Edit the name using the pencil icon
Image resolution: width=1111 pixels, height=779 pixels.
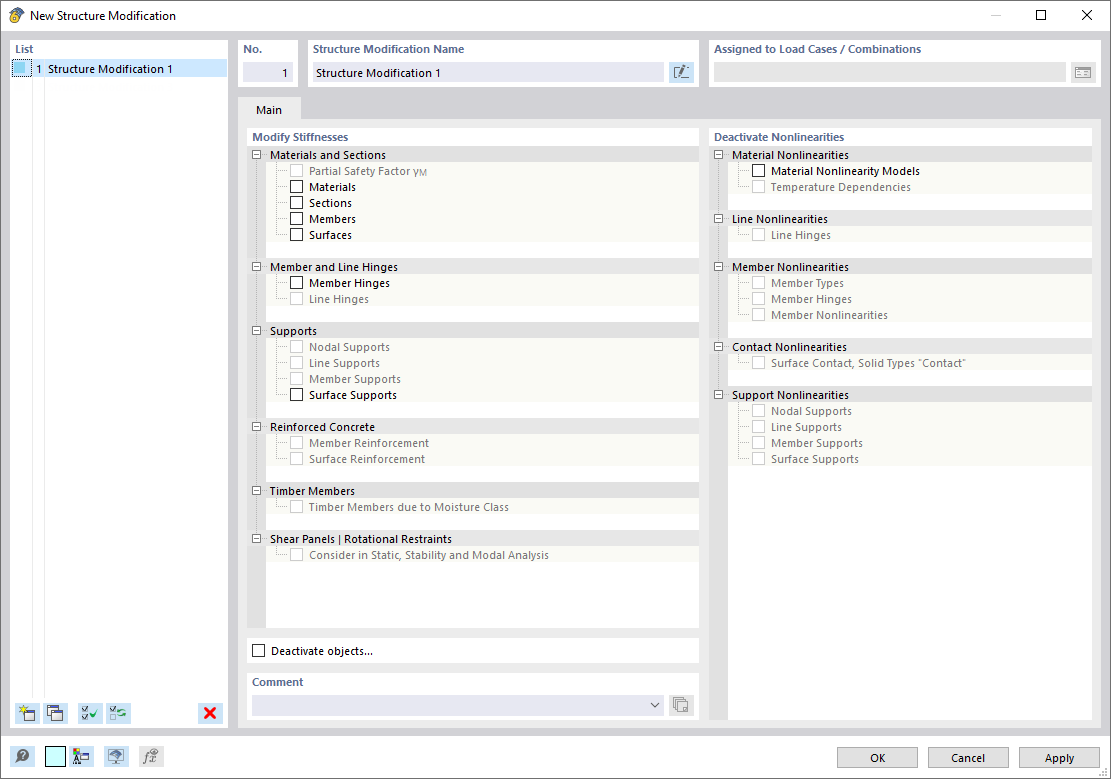pos(681,71)
